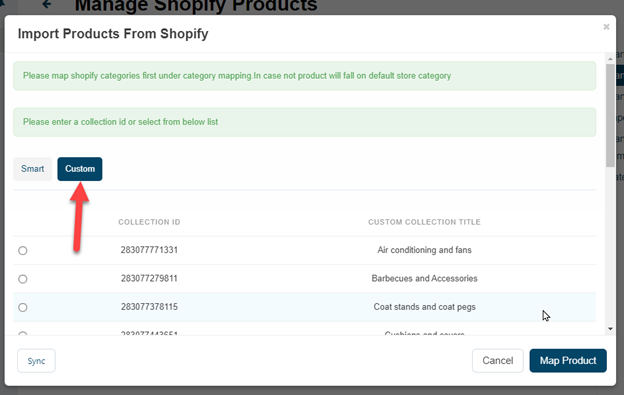The image size is (624, 395).
Task: Click the scrollbar up arrow in the dialog
Action: coord(610,59)
